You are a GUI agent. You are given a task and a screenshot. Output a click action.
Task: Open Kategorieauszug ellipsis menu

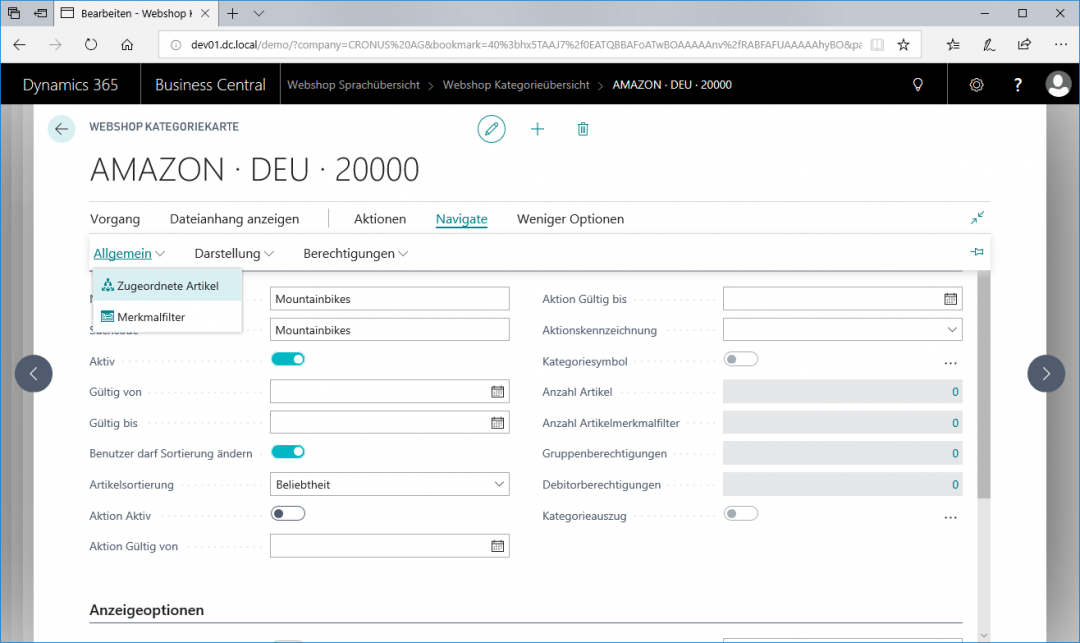951,517
